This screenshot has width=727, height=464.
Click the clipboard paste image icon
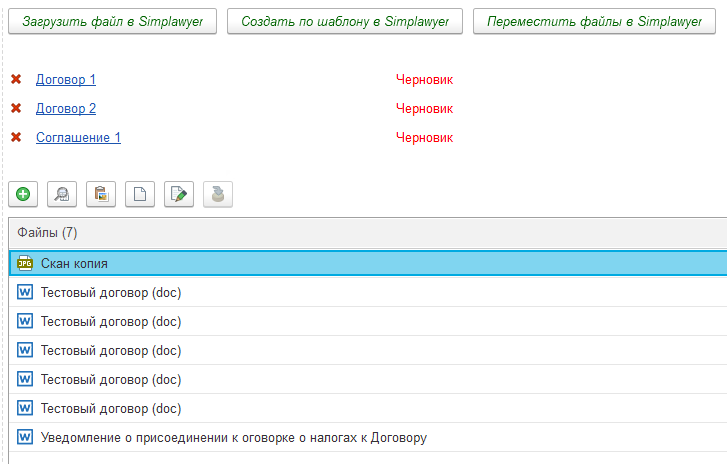pyautogui.click(x=101, y=195)
